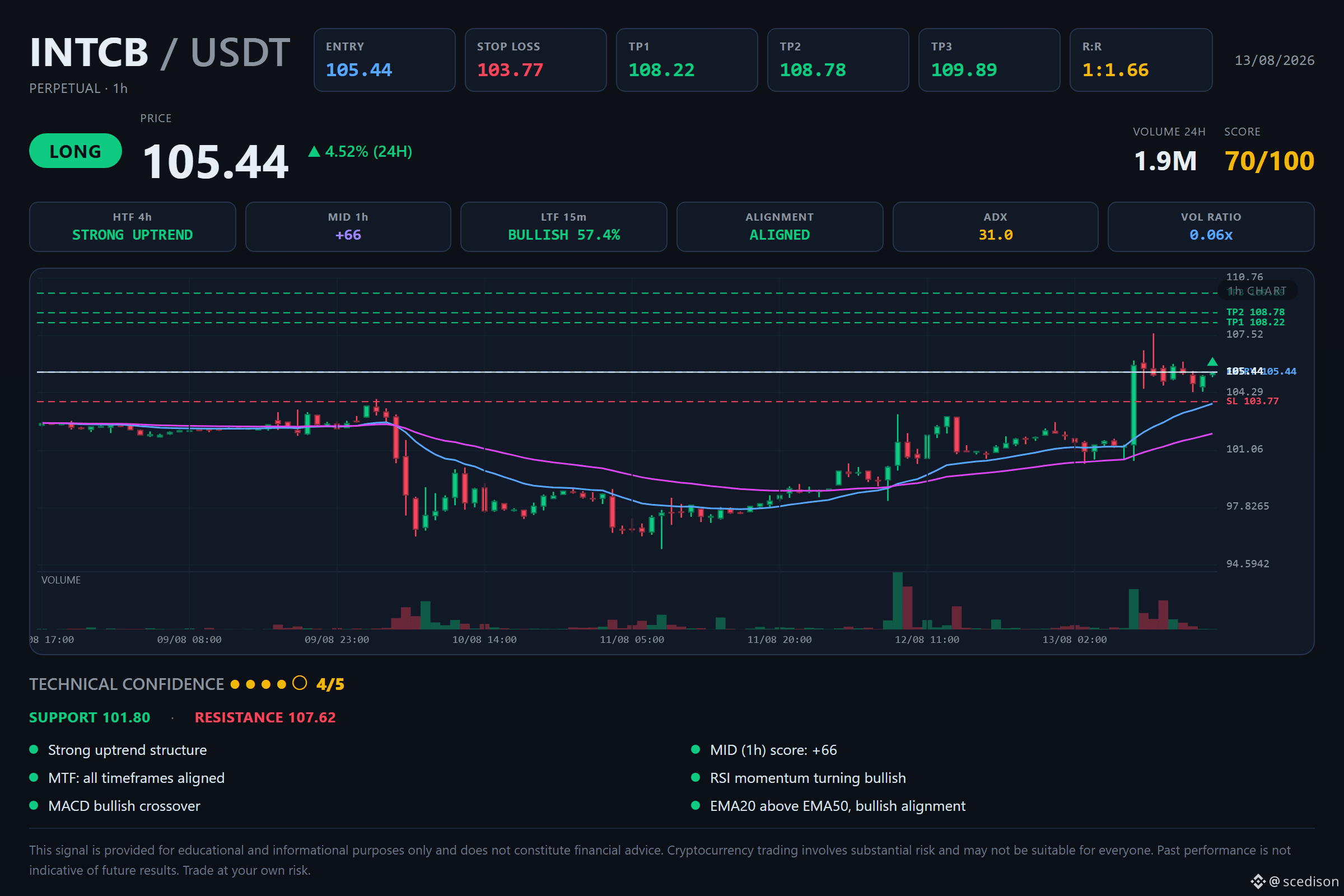Image resolution: width=1344 pixels, height=896 pixels.
Task: Click the 4/5 confidence rating
Action: coord(330,684)
